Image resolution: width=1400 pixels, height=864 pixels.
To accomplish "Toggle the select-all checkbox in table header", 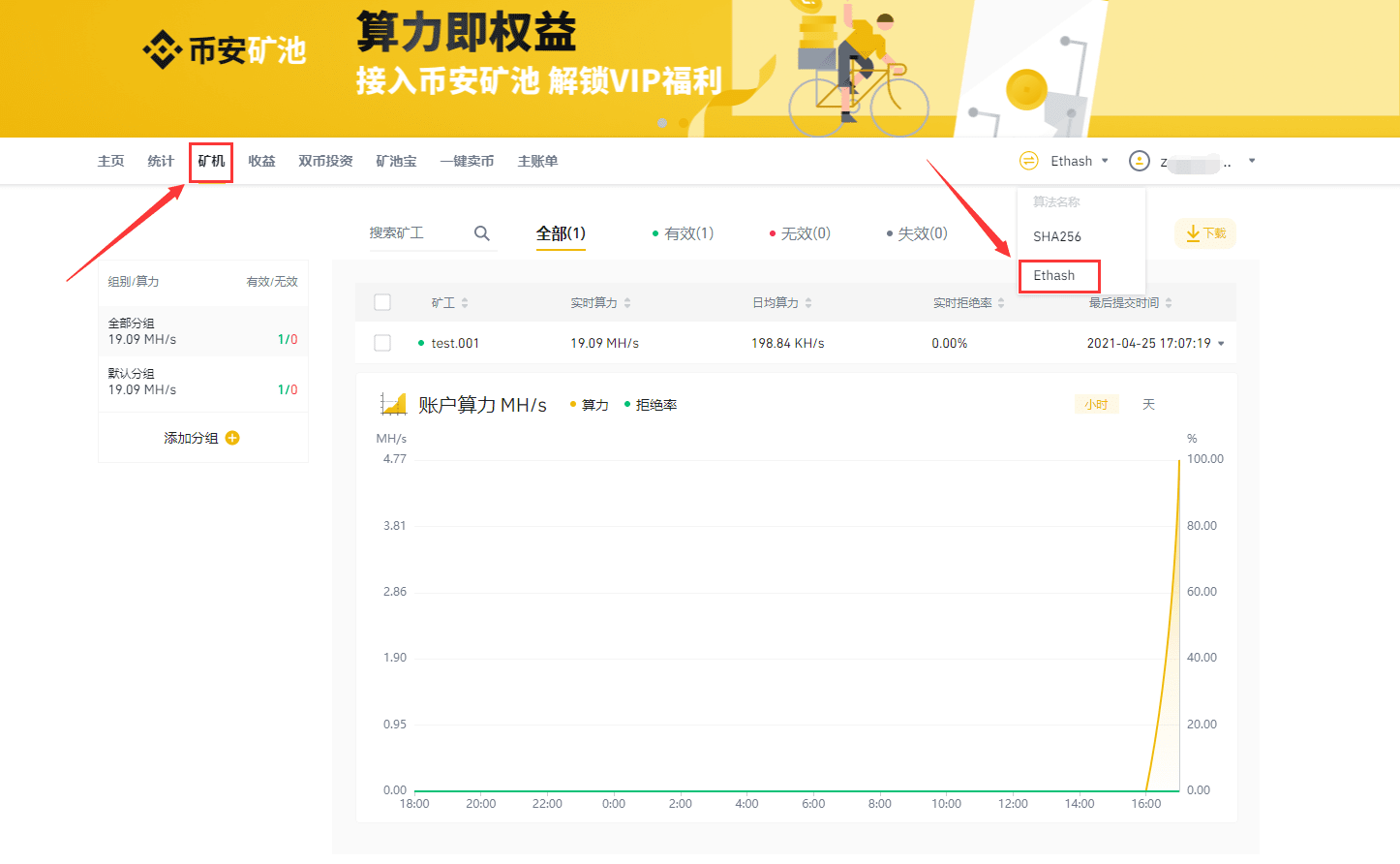I will point(382,302).
